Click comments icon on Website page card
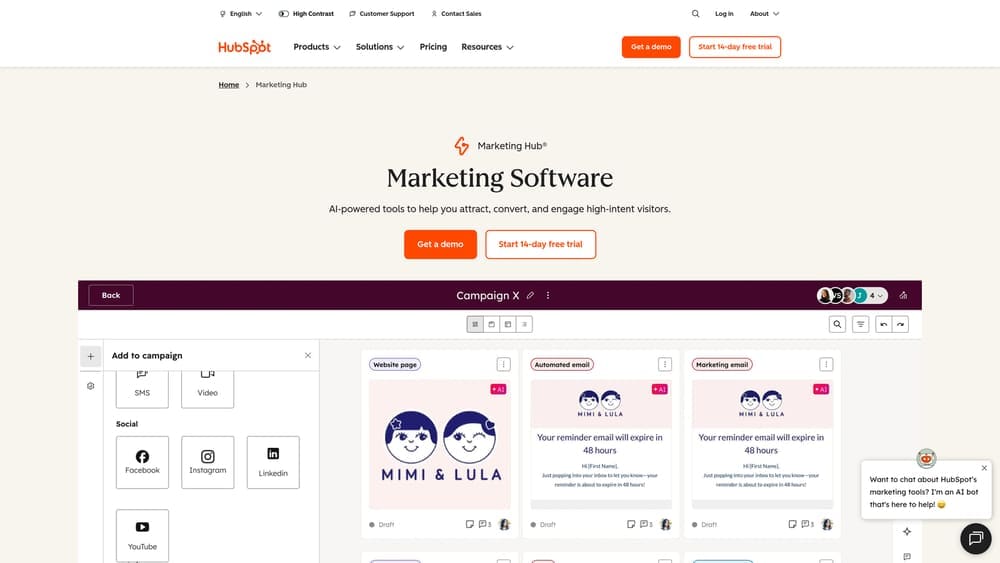 pyautogui.click(x=485, y=524)
